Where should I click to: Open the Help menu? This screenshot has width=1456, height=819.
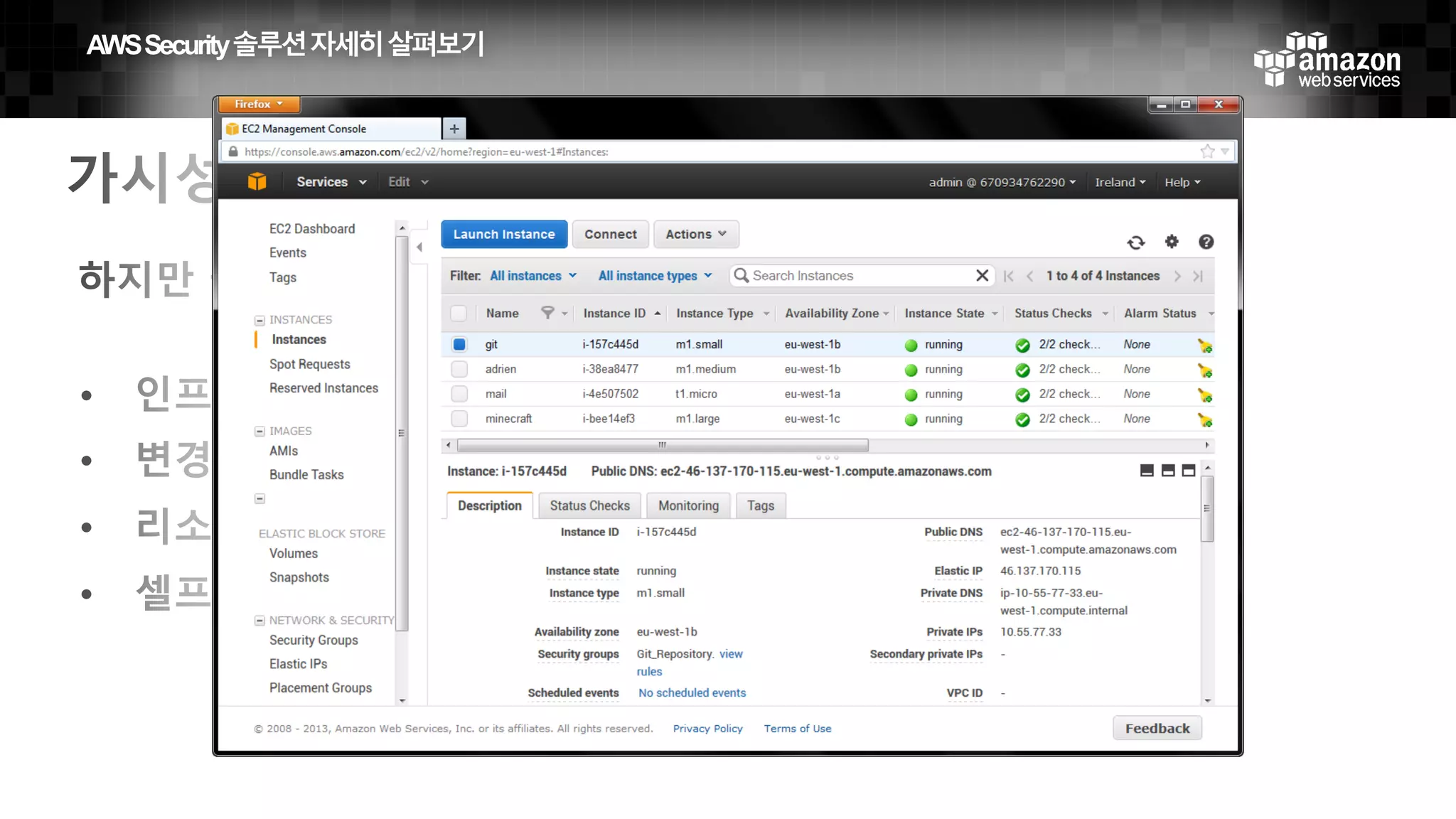tap(1182, 183)
